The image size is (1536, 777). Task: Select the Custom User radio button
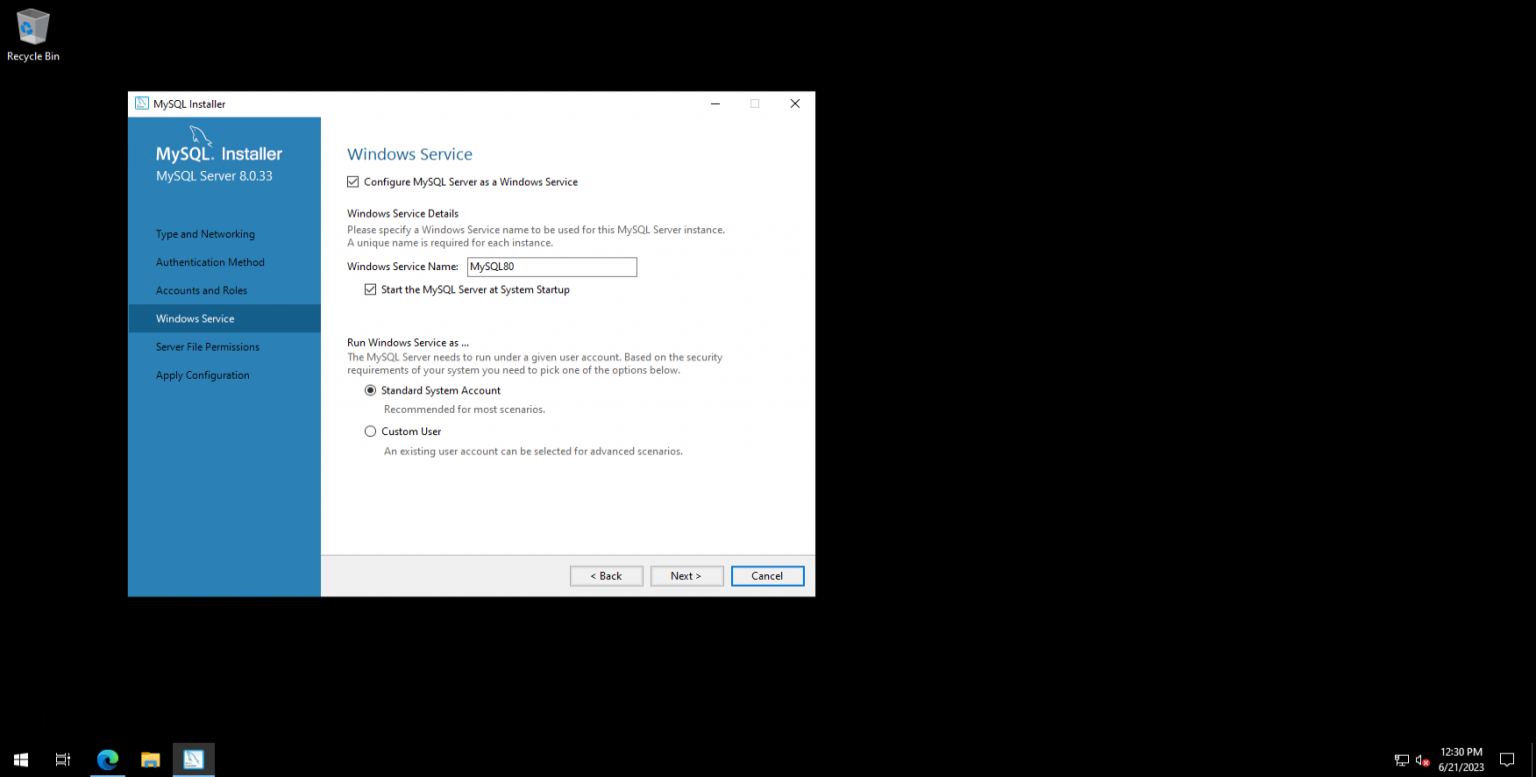(x=370, y=431)
